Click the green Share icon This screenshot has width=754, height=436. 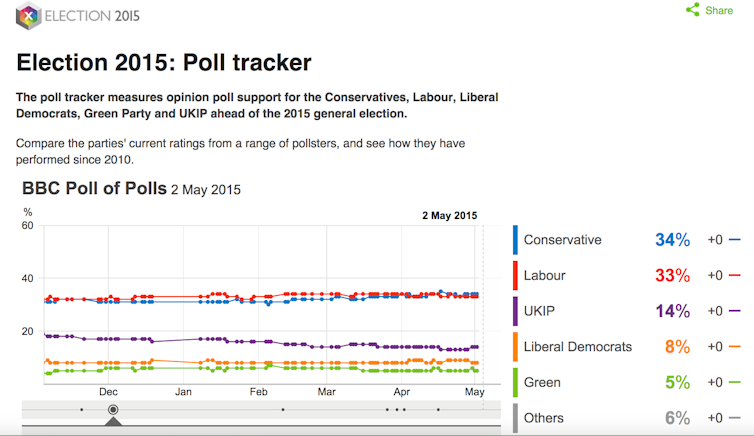tap(692, 10)
